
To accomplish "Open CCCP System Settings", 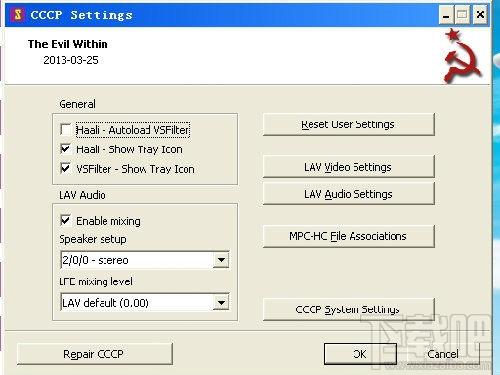I will coord(349,309).
